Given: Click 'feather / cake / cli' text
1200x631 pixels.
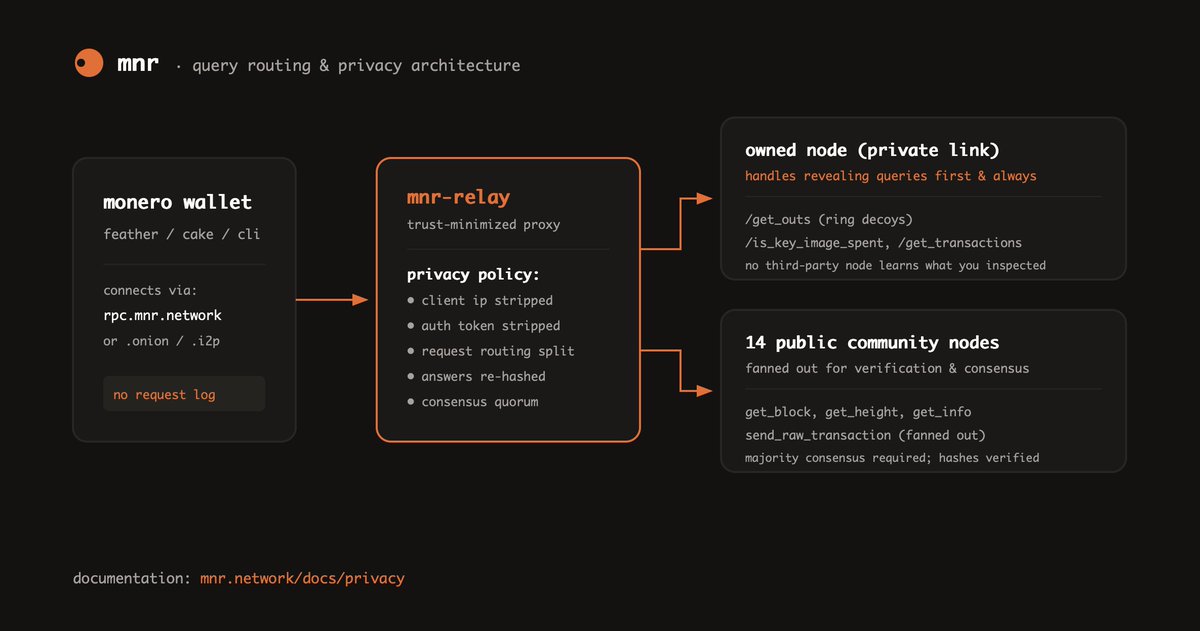Looking at the screenshot, I should pyautogui.click(x=182, y=234).
